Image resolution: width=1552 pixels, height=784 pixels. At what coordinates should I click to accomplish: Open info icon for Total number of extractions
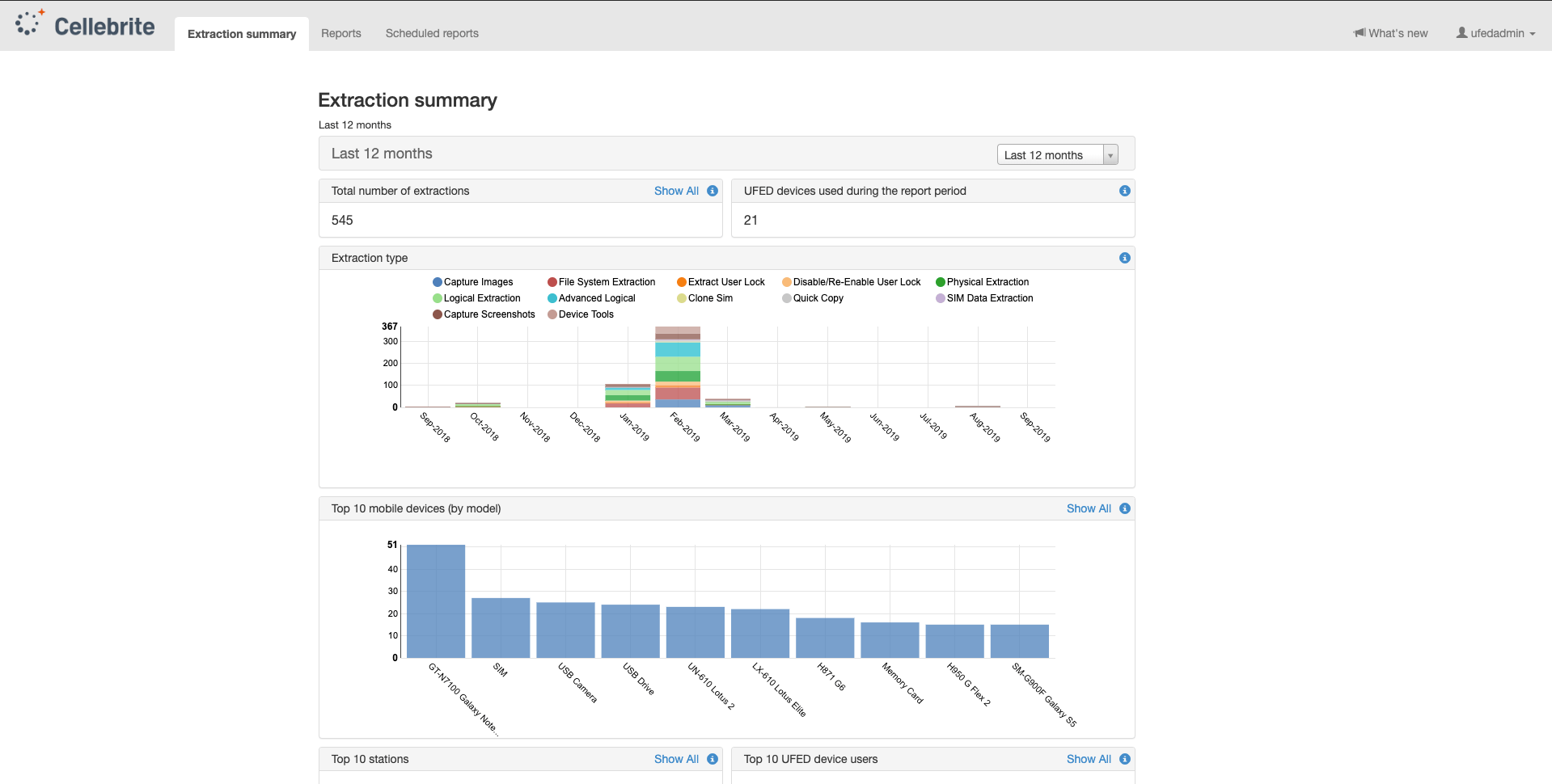point(713,191)
